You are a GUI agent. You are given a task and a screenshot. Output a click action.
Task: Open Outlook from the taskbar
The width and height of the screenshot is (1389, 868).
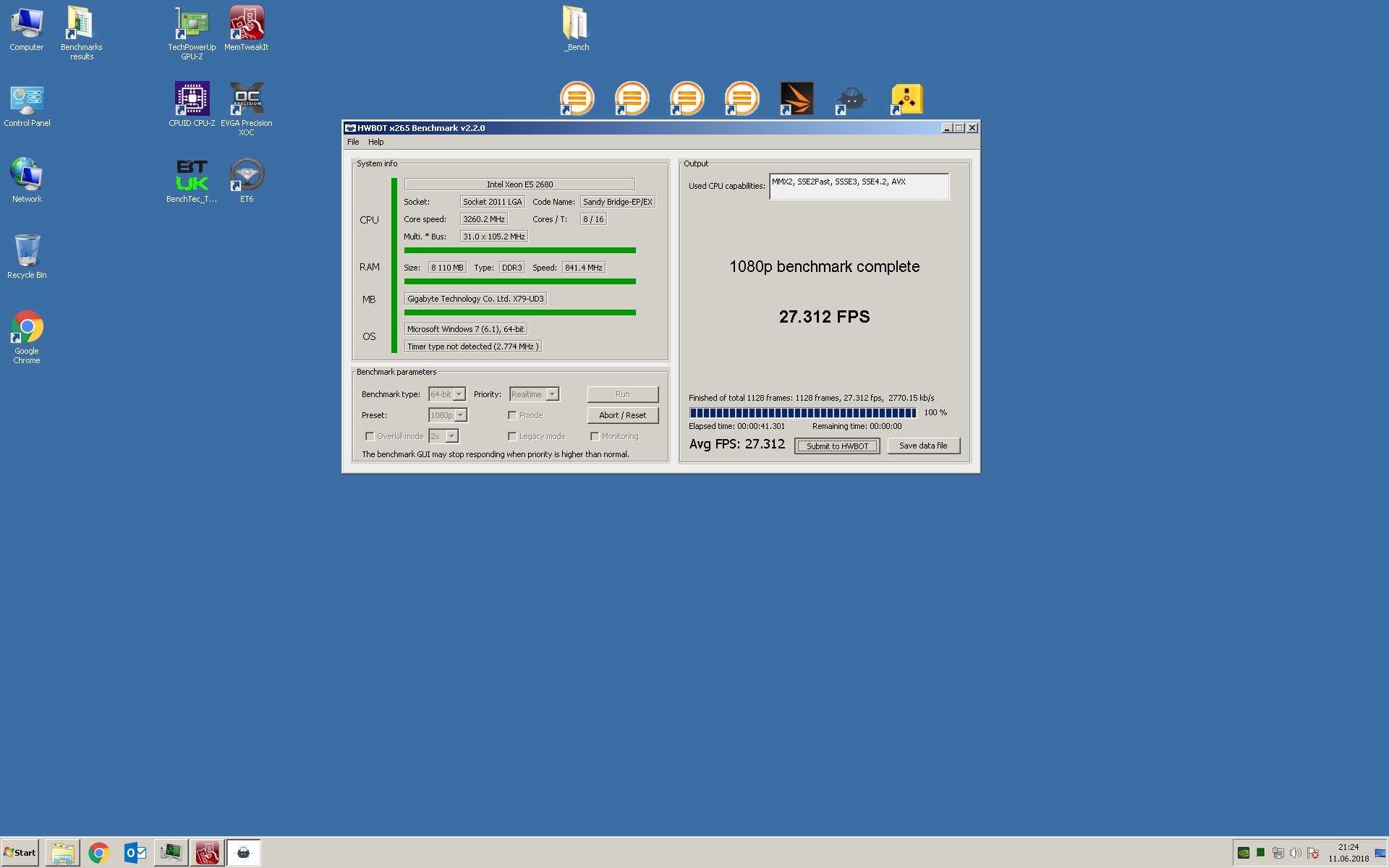tap(135, 853)
